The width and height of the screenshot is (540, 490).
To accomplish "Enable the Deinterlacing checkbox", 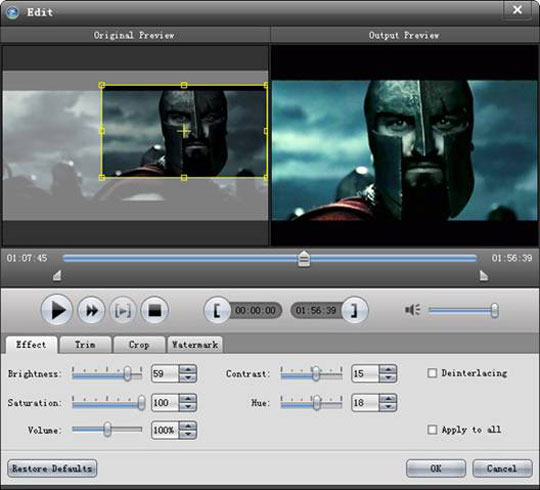I will (432, 373).
